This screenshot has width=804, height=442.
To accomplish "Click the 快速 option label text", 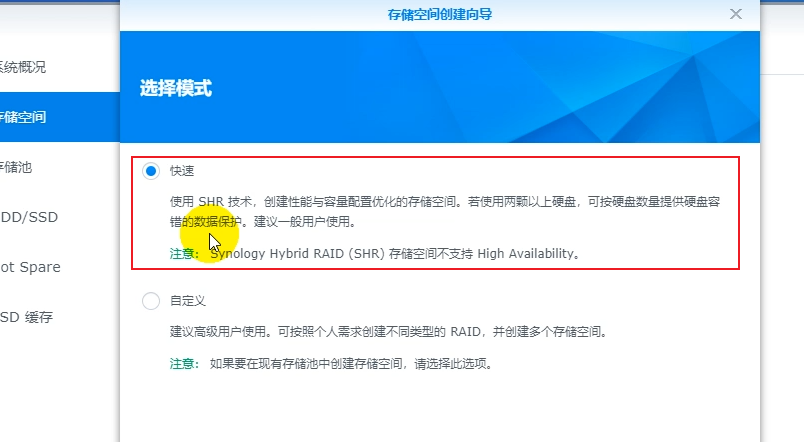I will pyautogui.click(x=182, y=171).
